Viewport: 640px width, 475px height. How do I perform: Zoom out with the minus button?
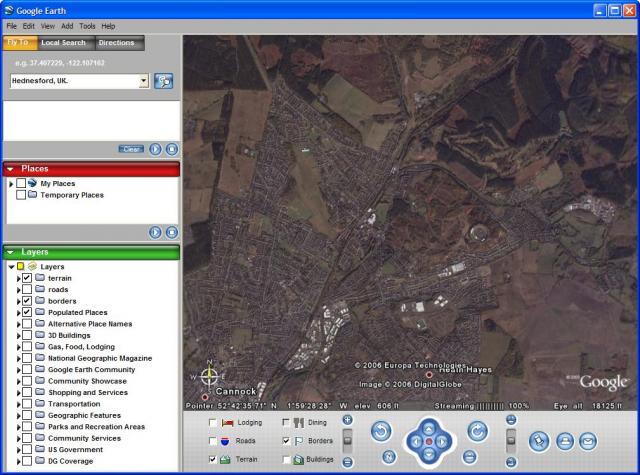click(x=347, y=462)
